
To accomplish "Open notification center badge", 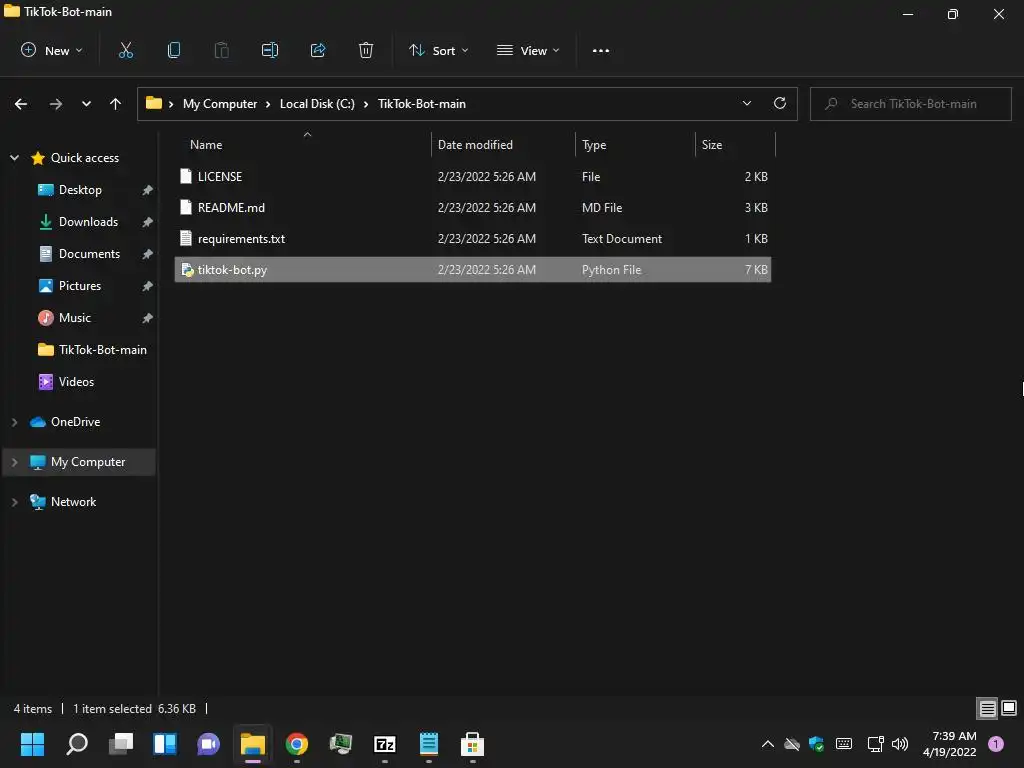I will click(x=996, y=744).
